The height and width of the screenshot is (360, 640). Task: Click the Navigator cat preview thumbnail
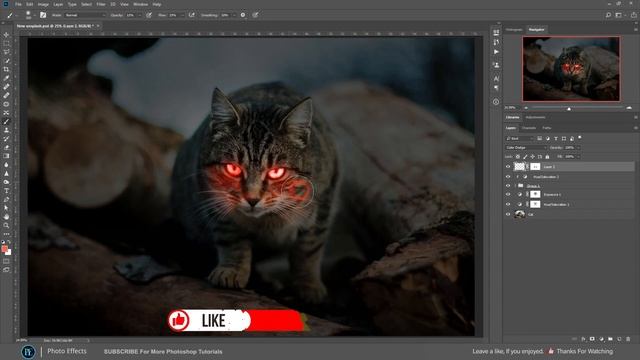point(571,69)
